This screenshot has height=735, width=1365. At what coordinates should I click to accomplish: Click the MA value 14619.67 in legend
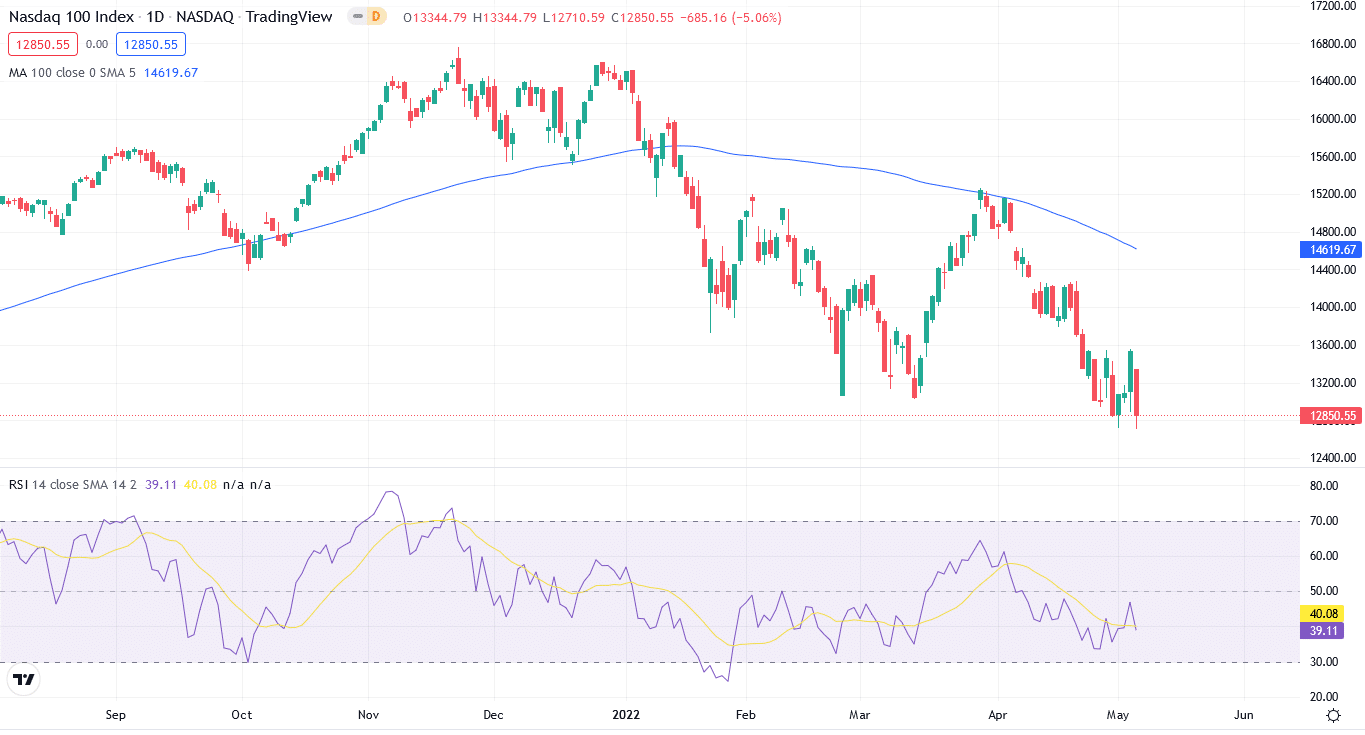pyautogui.click(x=171, y=73)
